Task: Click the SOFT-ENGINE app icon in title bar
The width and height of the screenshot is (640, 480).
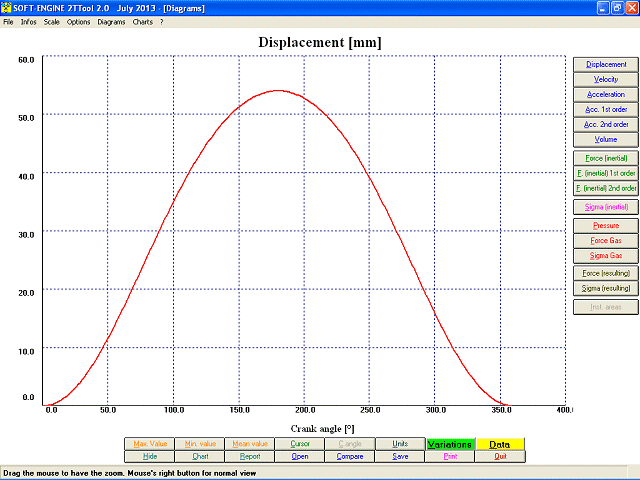Action: click(x=8, y=7)
